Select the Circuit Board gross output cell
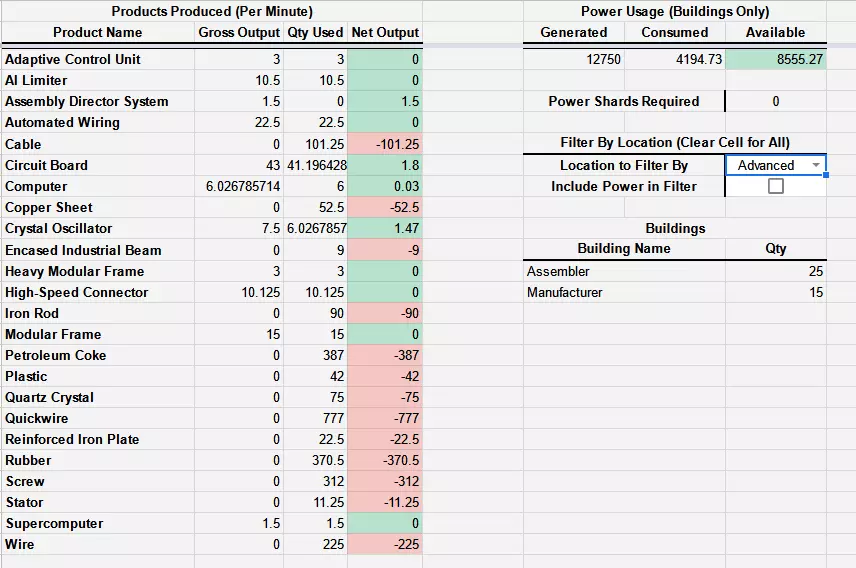The height and width of the screenshot is (568, 856). [x=240, y=165]
